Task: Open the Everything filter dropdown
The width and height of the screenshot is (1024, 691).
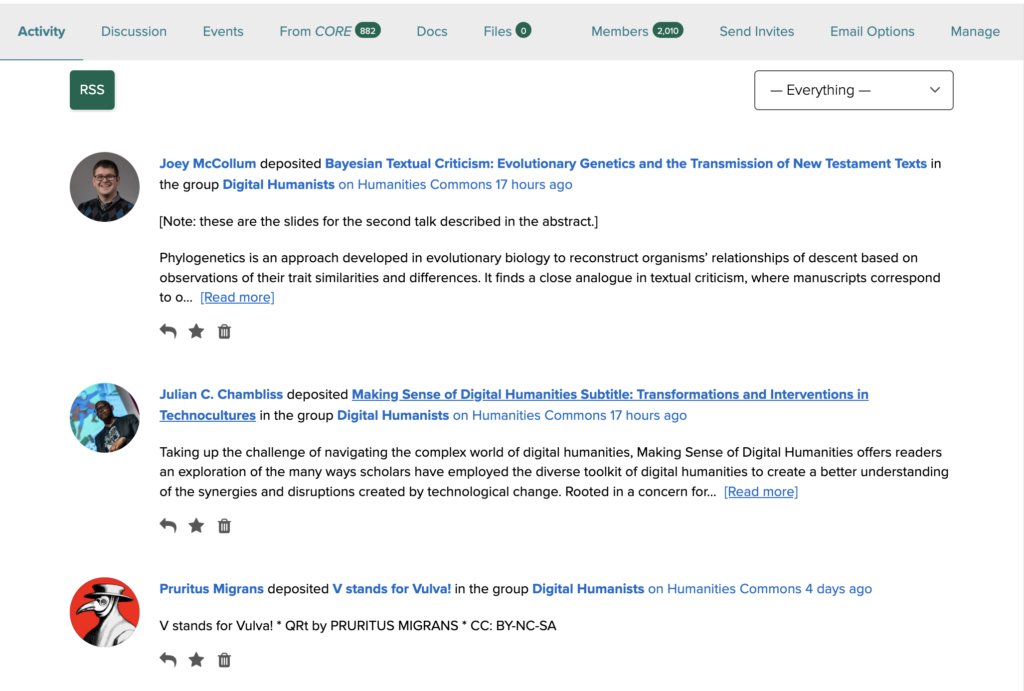Action: [853, 90]
